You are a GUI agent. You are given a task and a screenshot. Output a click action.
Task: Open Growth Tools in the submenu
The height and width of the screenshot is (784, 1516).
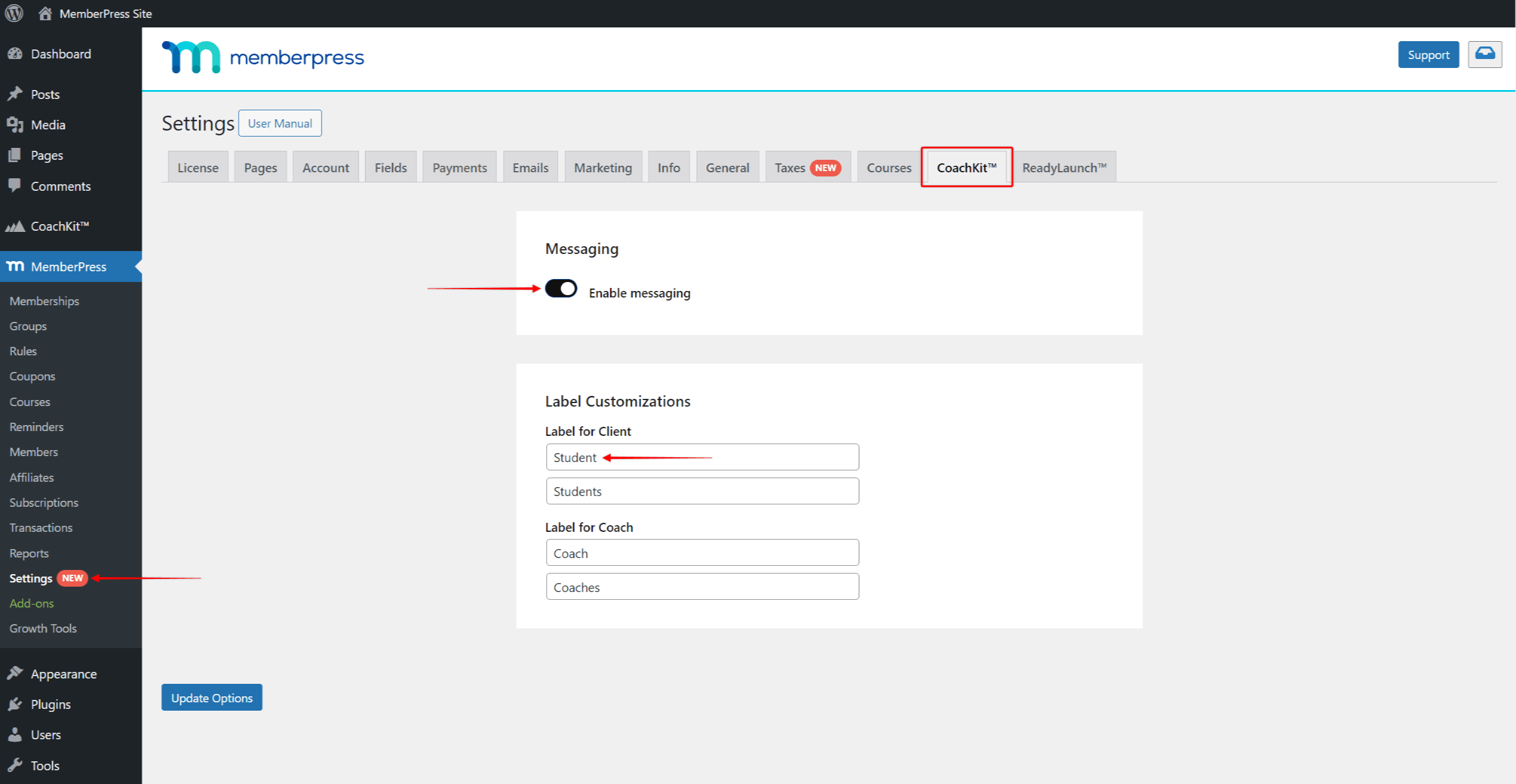pos(43,628)
